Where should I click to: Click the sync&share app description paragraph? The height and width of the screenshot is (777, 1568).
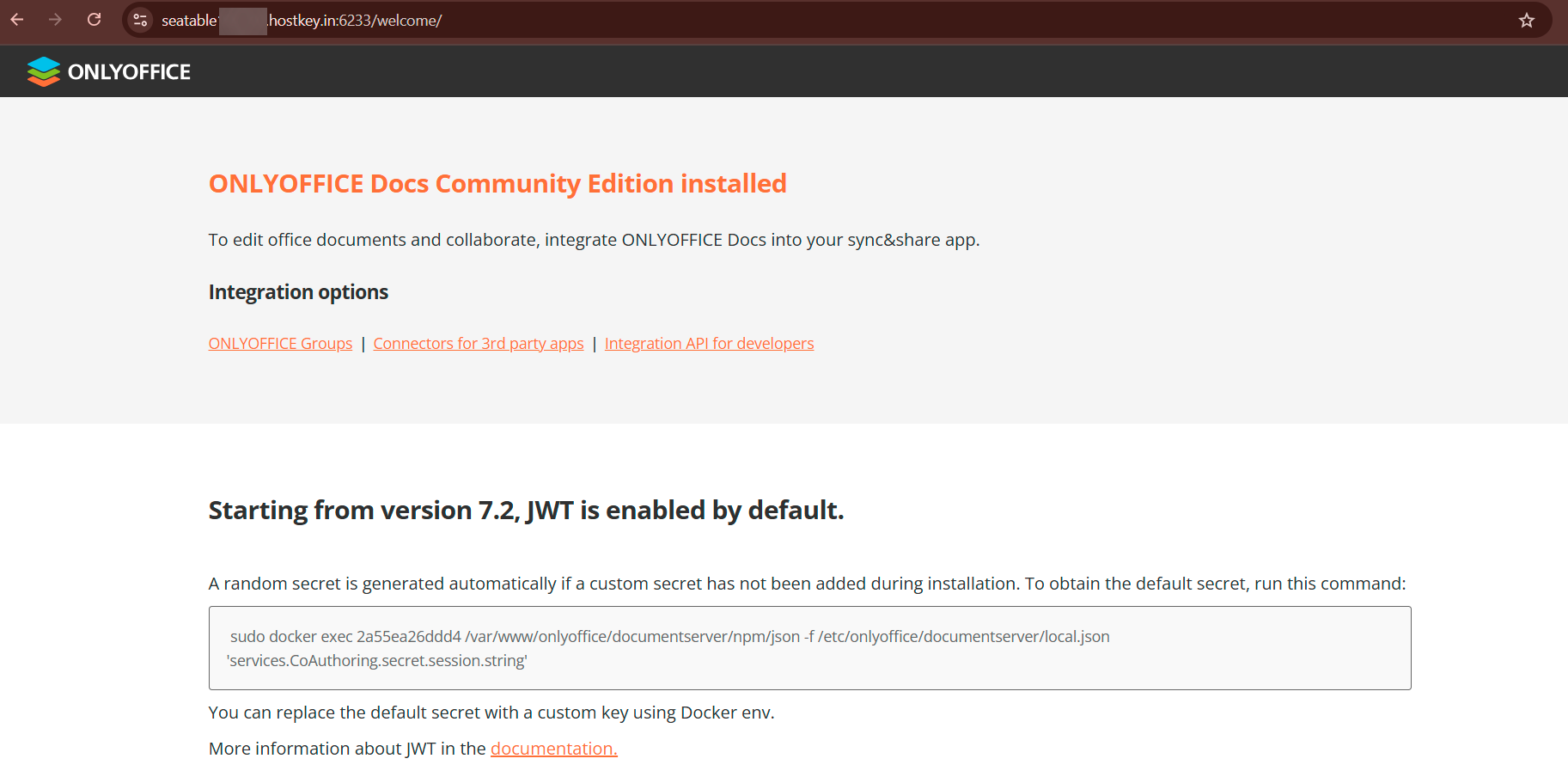(x=594, y=240)
